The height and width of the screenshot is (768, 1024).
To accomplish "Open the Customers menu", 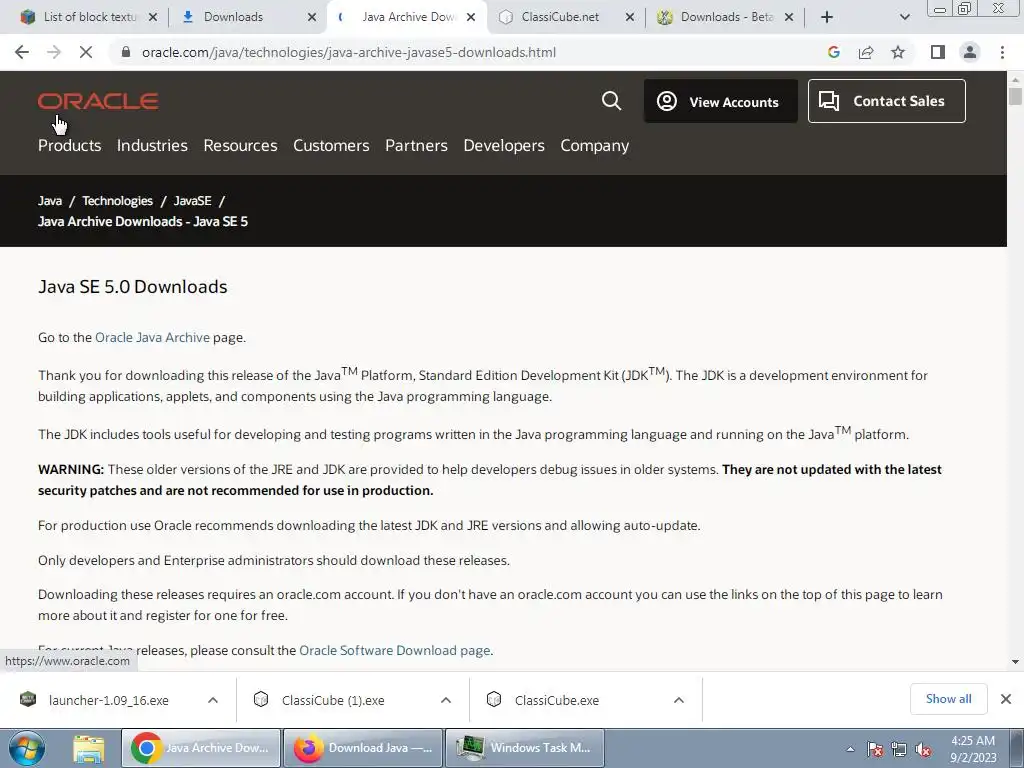I will (331, 146).
